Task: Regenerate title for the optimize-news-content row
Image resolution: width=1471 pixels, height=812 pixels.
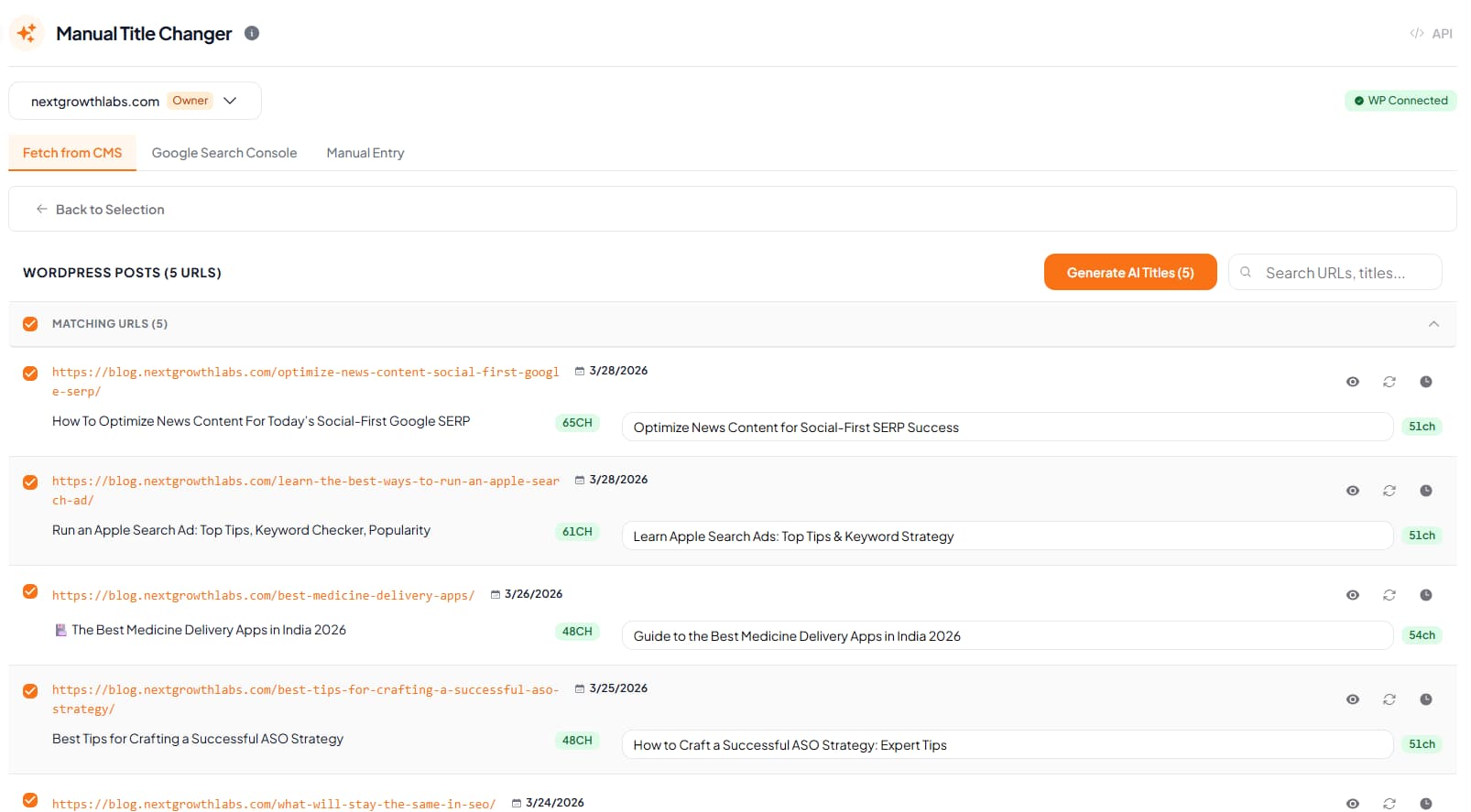Action: pyautogui.click(x=1389, y=382)
